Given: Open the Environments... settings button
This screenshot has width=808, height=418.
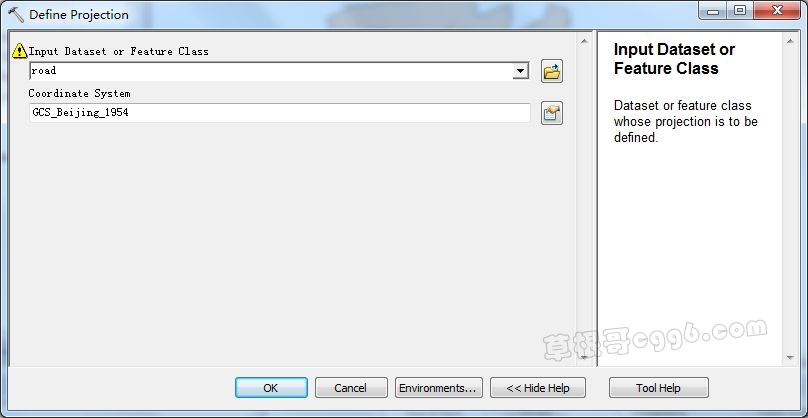Looking at the screenshot, I should coord(439,388).
